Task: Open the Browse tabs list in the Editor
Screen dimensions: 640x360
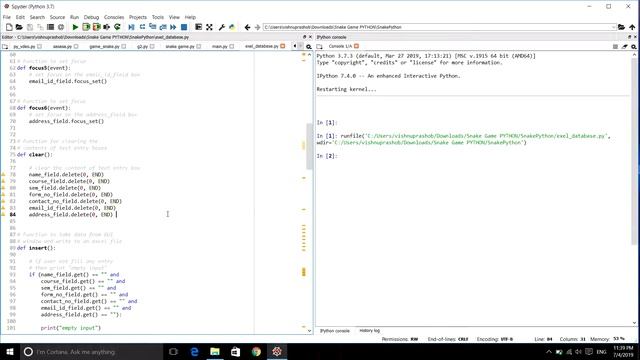Action: pos(5,47)
